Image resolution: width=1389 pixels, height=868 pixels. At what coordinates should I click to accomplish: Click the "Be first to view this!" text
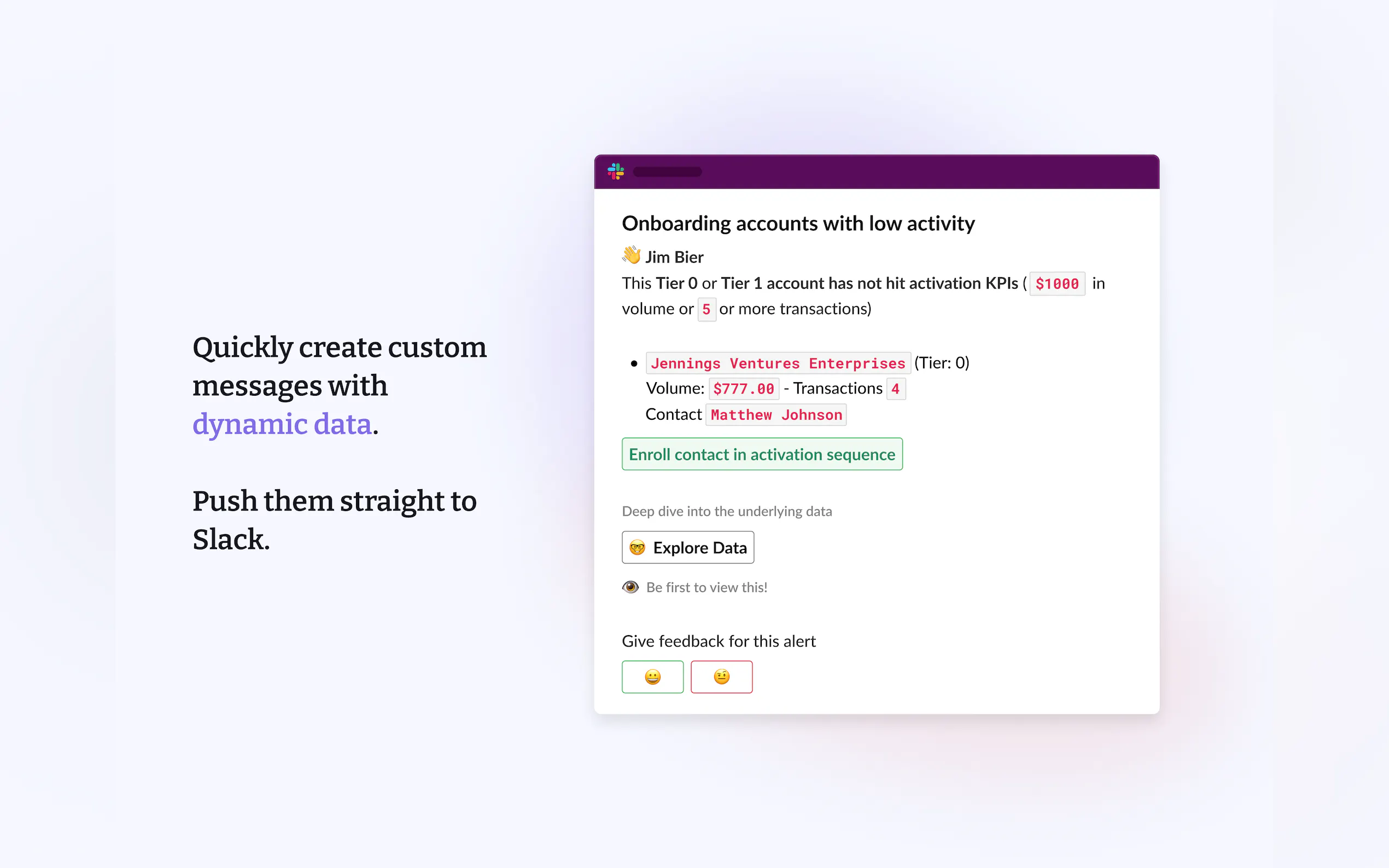(707, 587)
